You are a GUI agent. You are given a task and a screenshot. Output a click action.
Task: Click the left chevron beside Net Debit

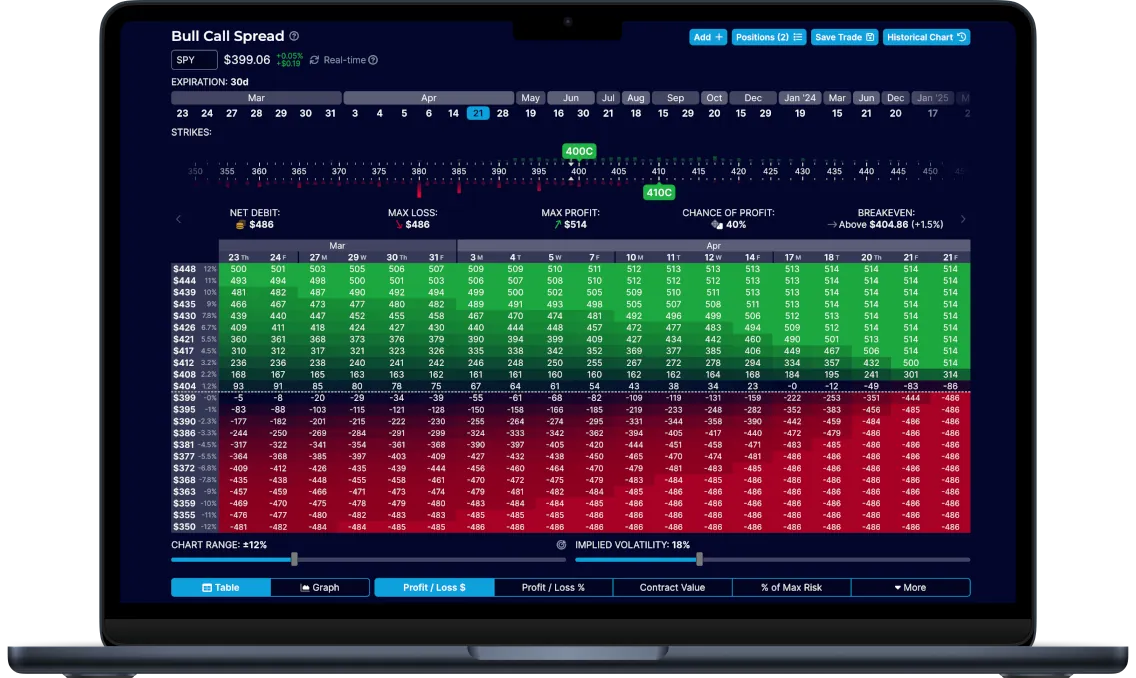coord(179,218)
